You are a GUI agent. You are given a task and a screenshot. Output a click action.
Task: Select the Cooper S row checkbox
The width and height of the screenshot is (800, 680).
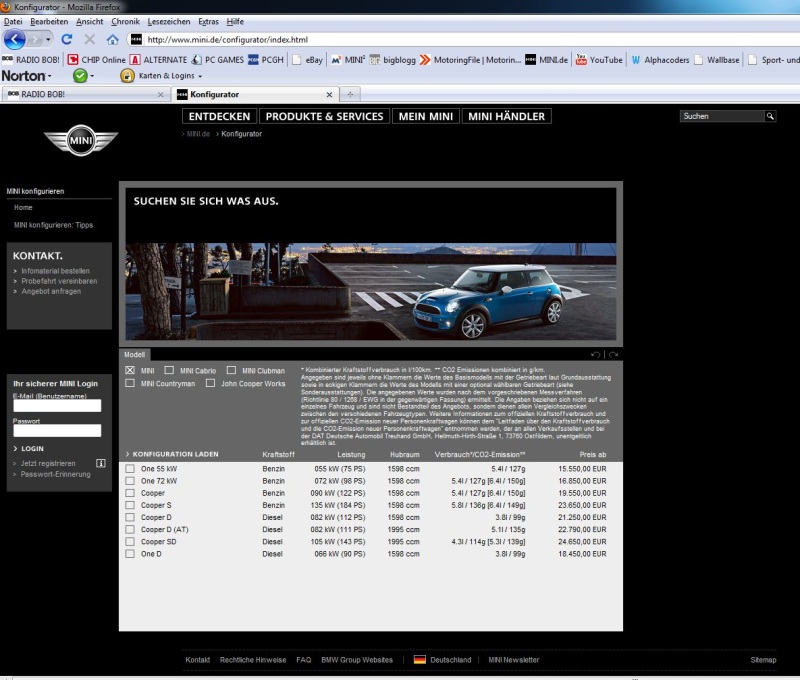pos(130,505)
